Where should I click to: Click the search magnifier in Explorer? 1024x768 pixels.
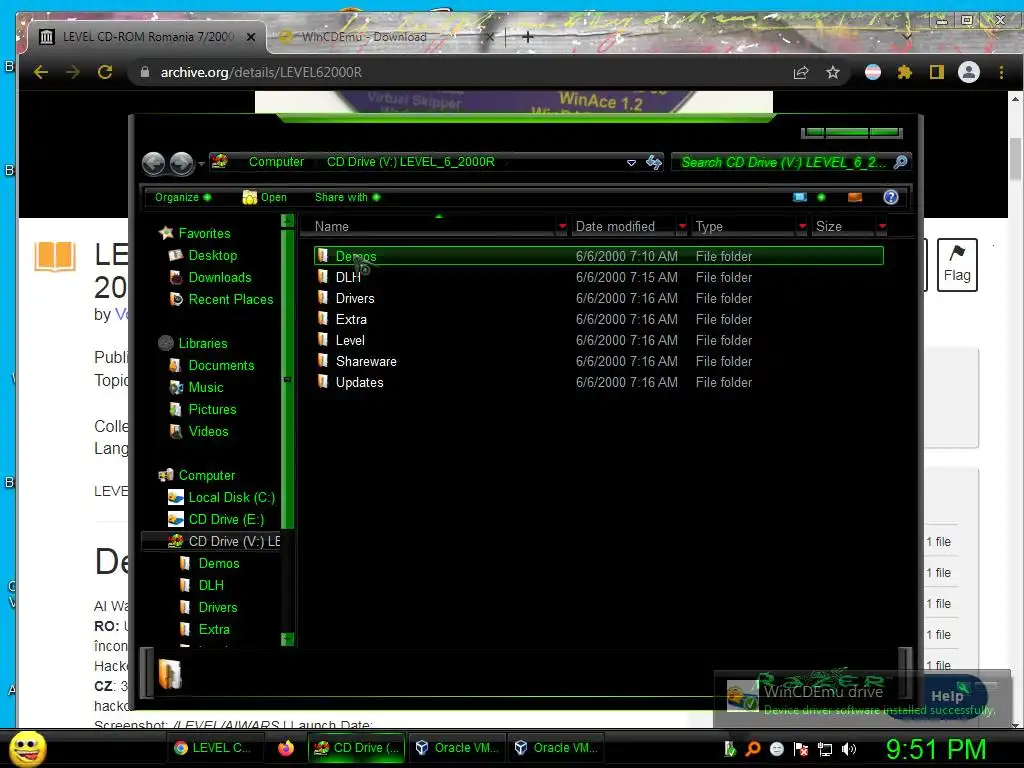coord(901,162)
